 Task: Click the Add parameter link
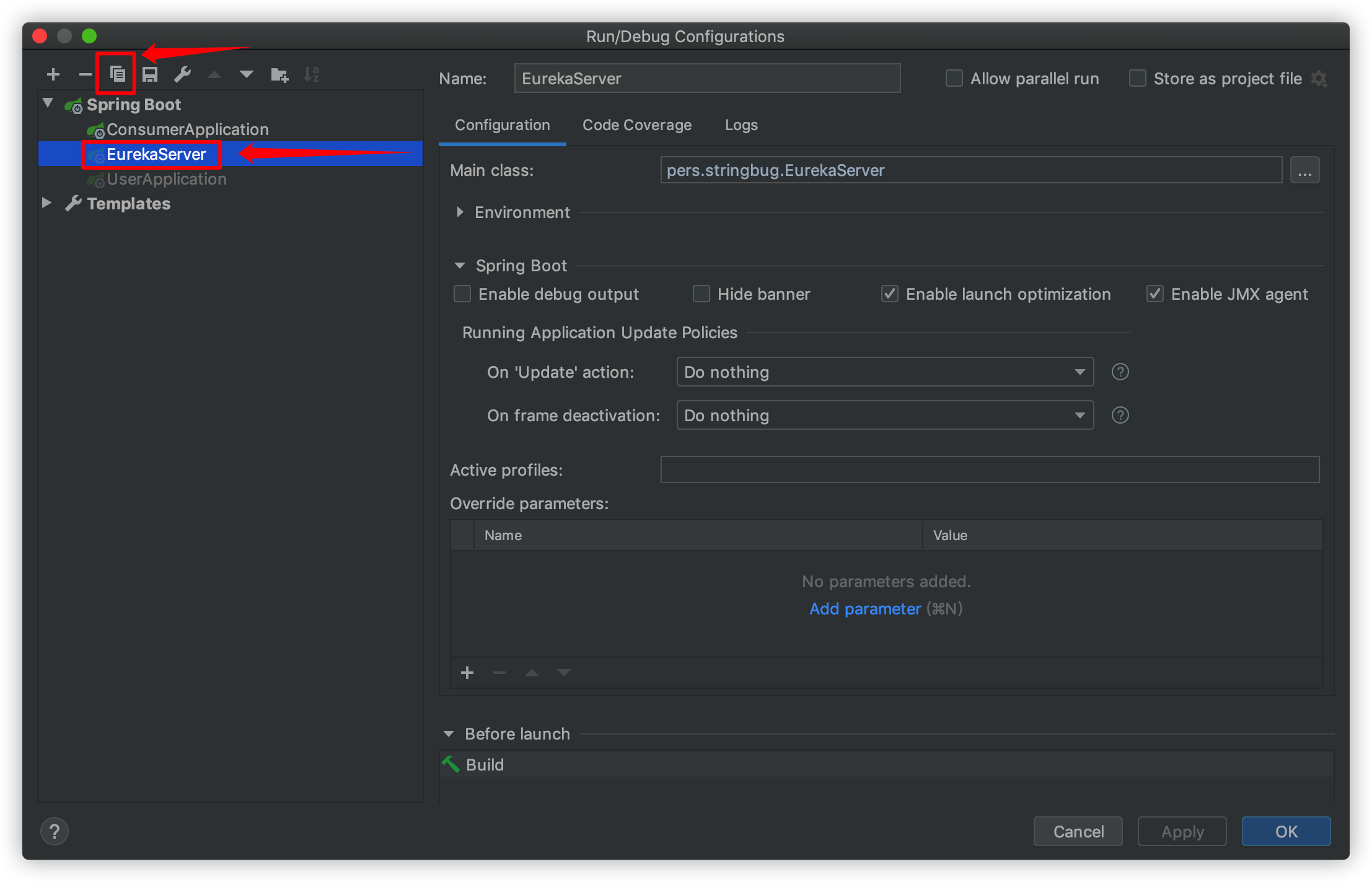(864, 609)
